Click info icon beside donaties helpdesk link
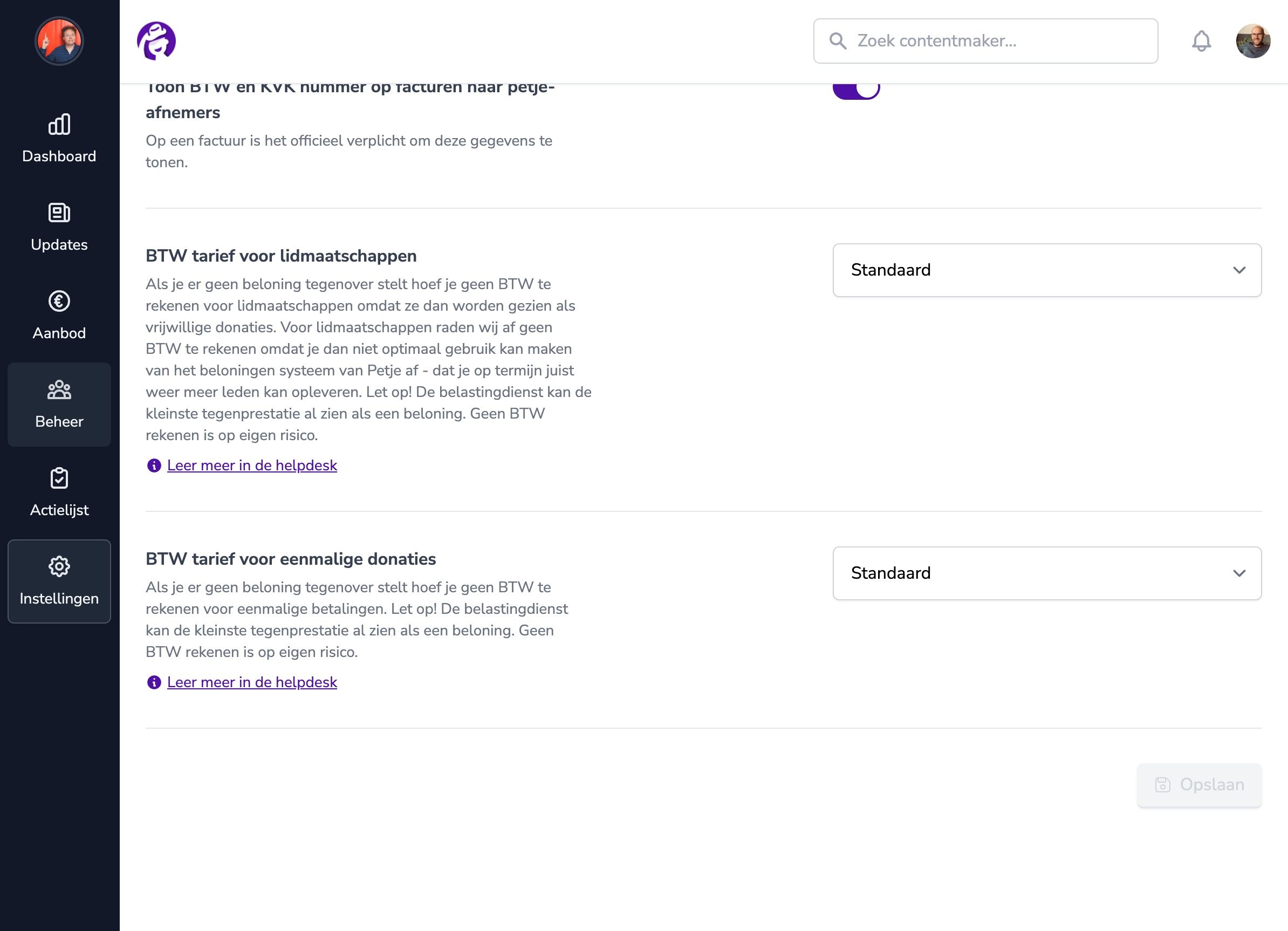 click(154, 682)
